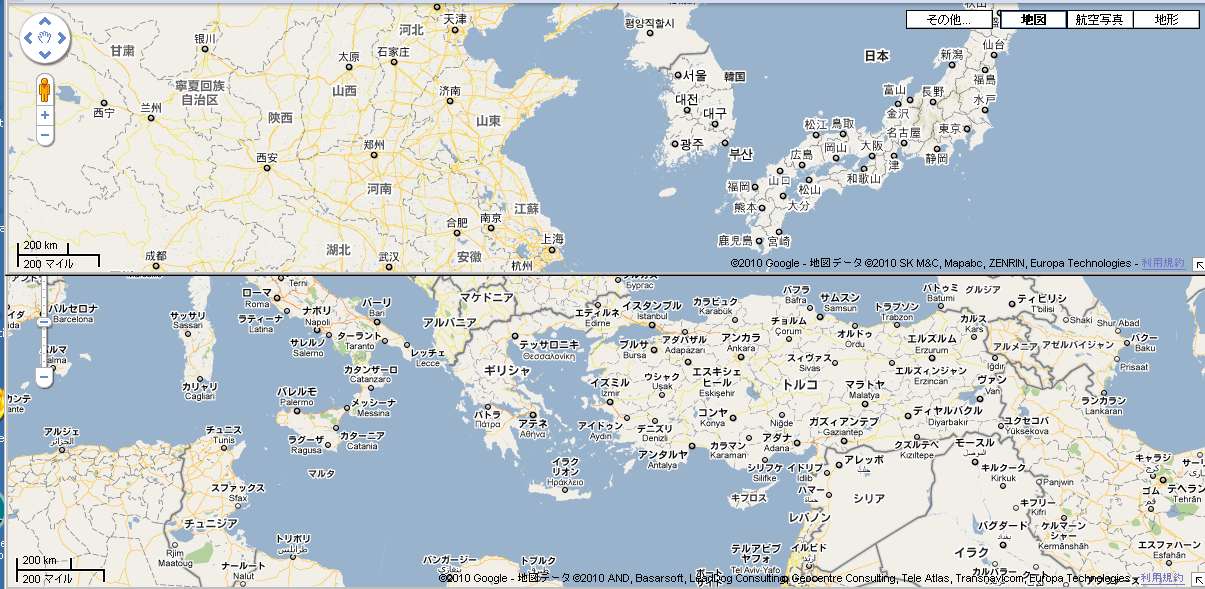Click the キプロス island label
This screenshot has width=1205, height=589.
748,497
